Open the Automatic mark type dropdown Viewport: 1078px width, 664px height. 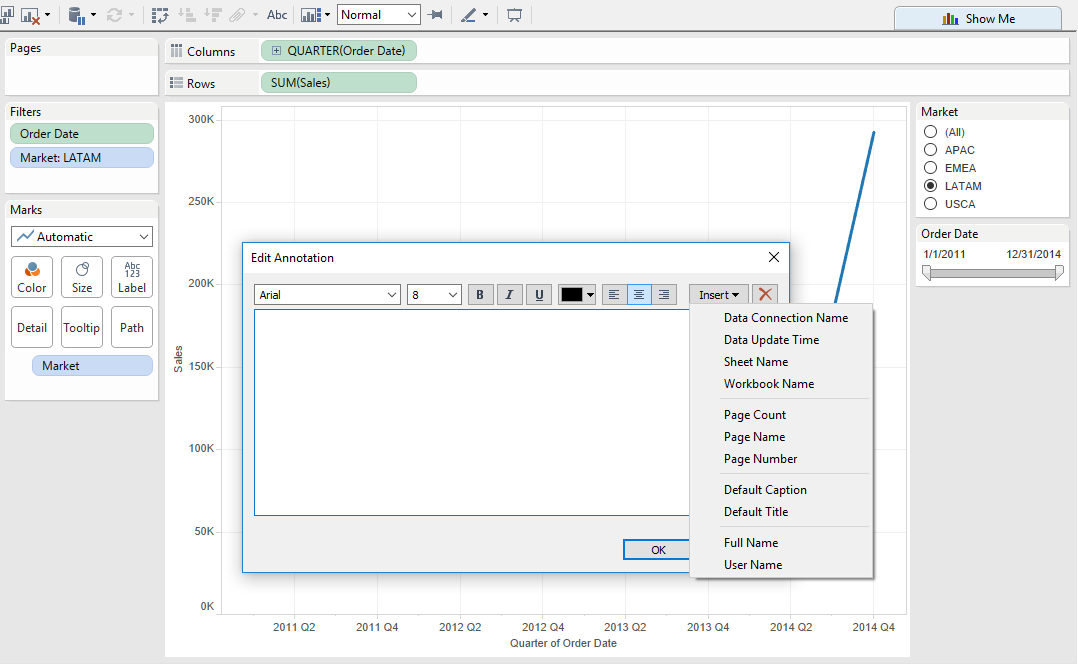(82, 237)
